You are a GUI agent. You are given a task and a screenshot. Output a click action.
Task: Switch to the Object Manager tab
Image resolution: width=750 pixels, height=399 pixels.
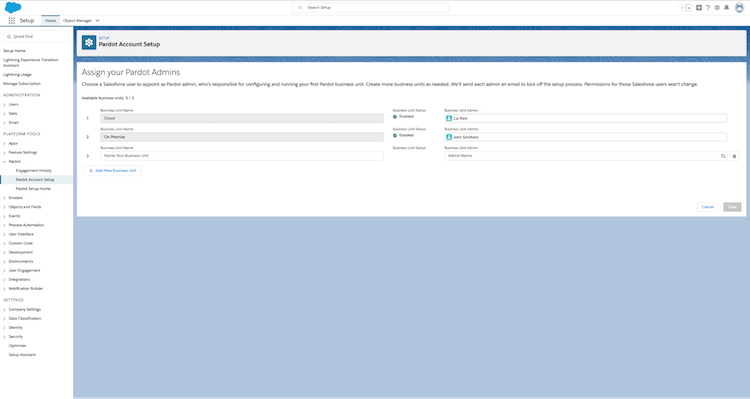pyautogui.click(x=77, y=21)
